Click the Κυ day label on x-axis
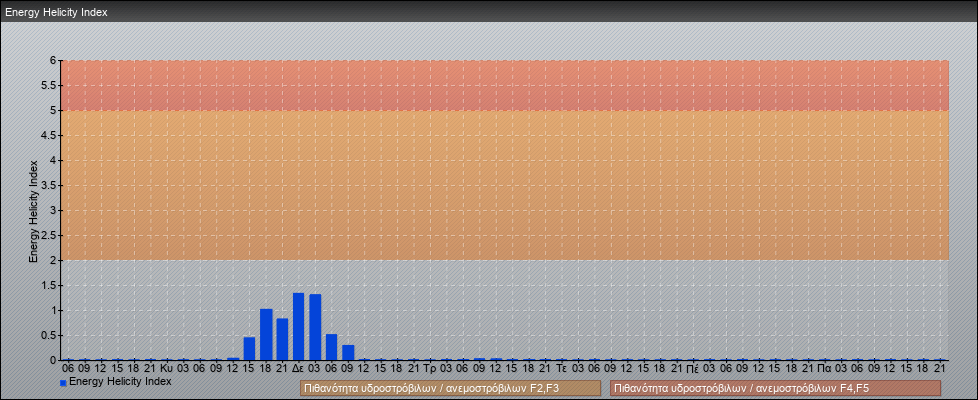 (x=166, y=368)
